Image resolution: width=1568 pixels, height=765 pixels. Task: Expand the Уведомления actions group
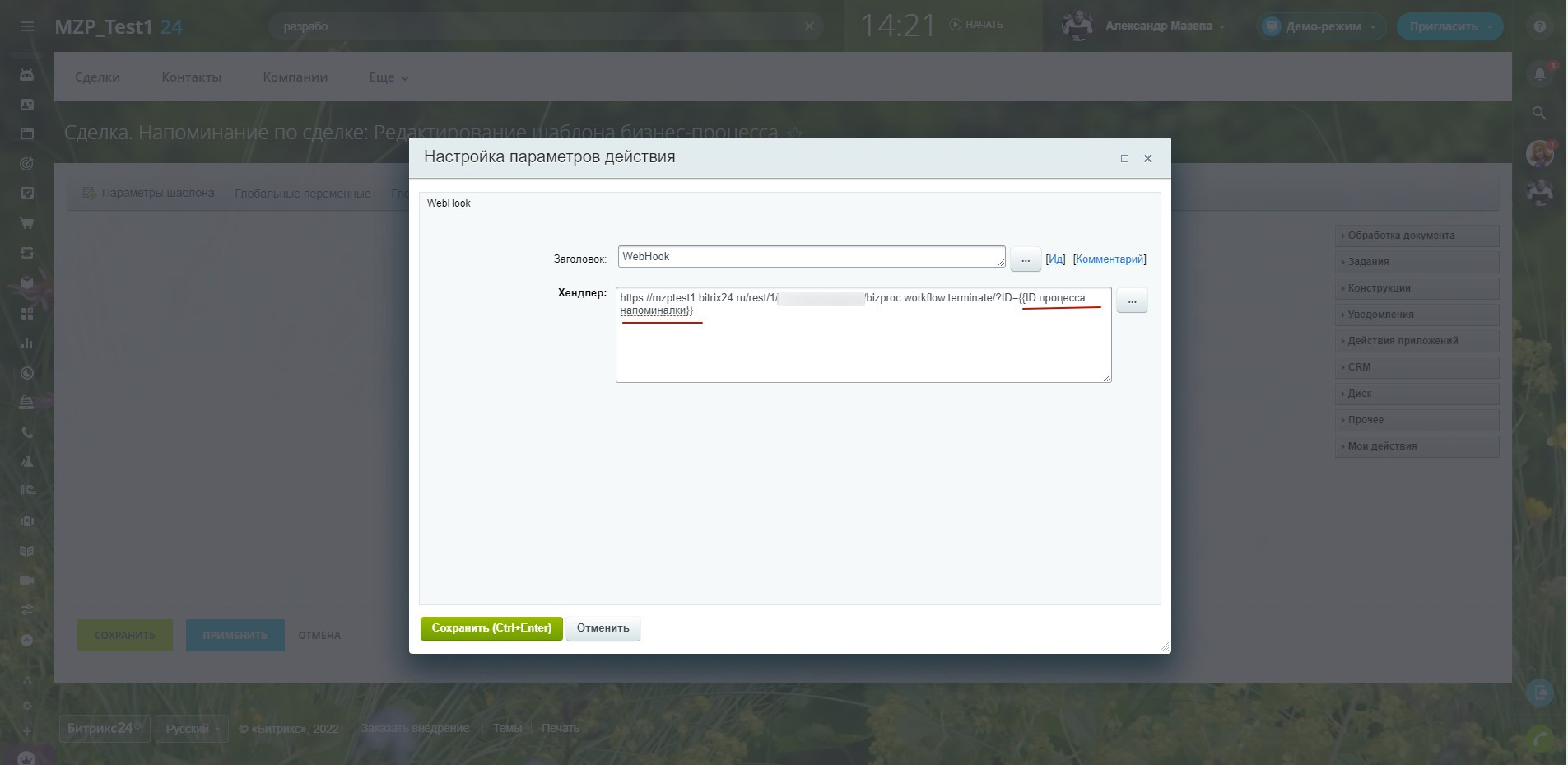pos(1416,315)
